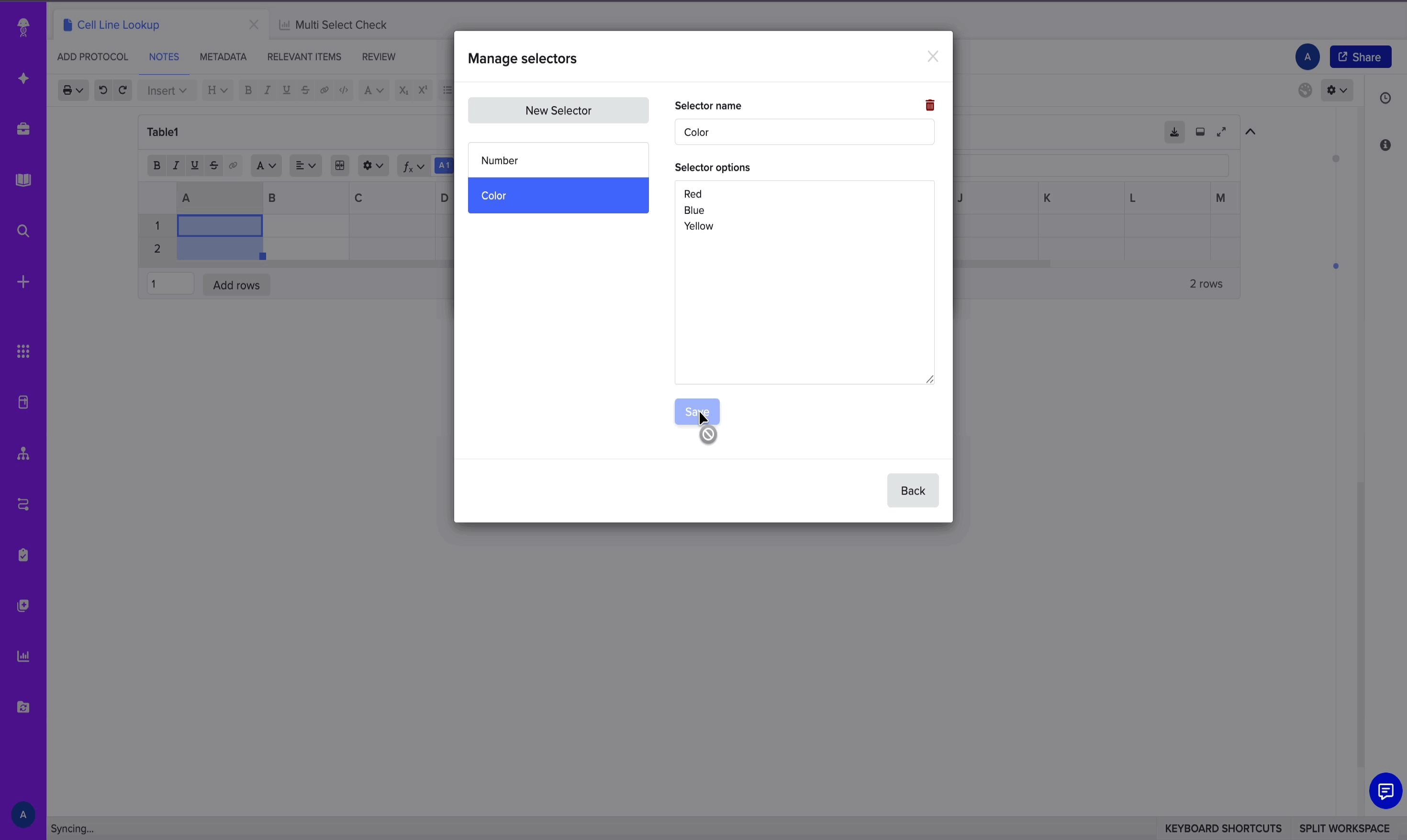This screenshot has width=1407, height=840.
Task: Undo the last change
Action: pos(102,90)
